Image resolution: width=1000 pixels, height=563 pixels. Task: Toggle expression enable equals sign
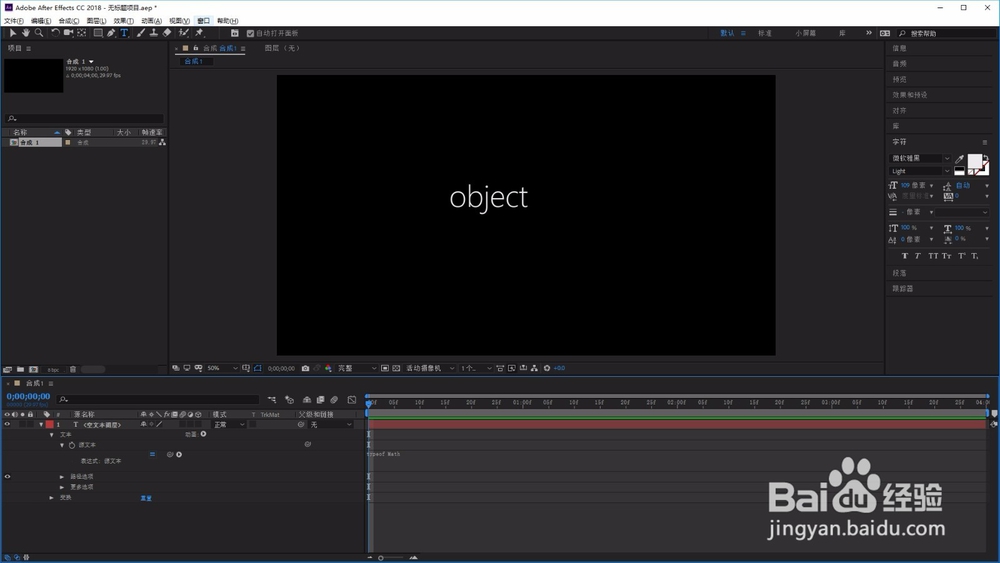coord(152,454)
